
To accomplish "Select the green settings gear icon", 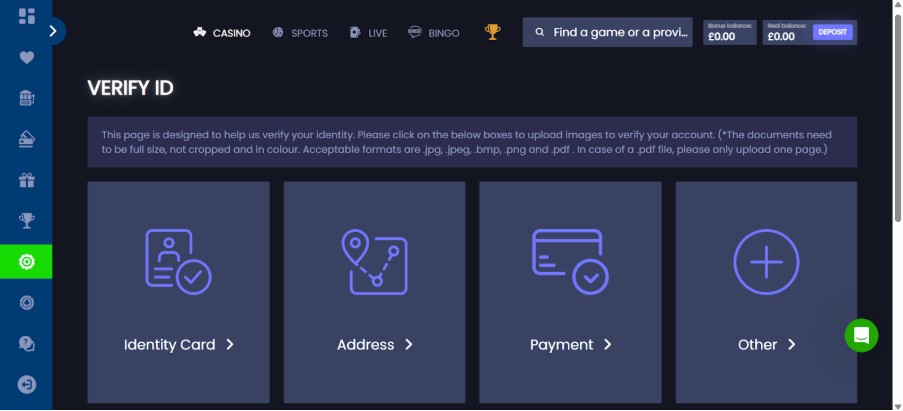I will point(26,262).
